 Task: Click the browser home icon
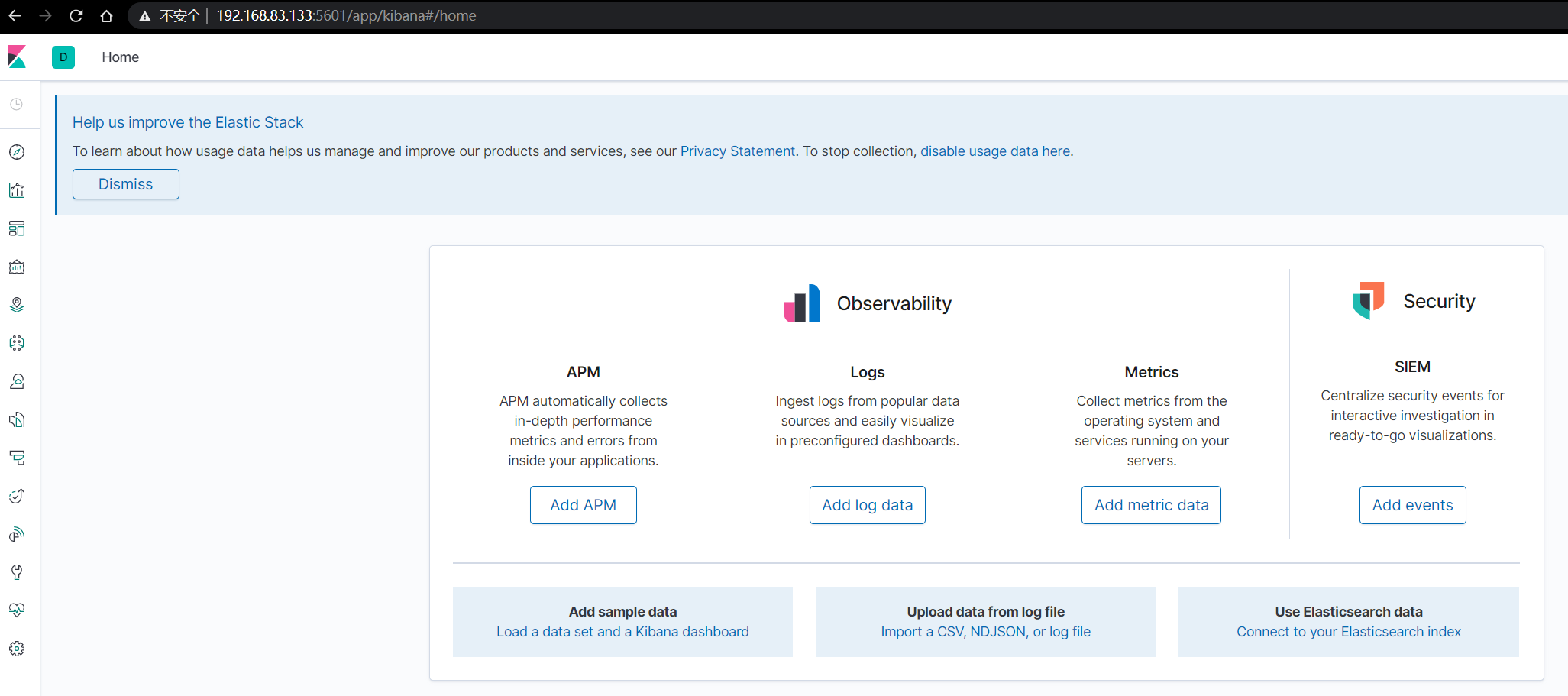(107, 15)
